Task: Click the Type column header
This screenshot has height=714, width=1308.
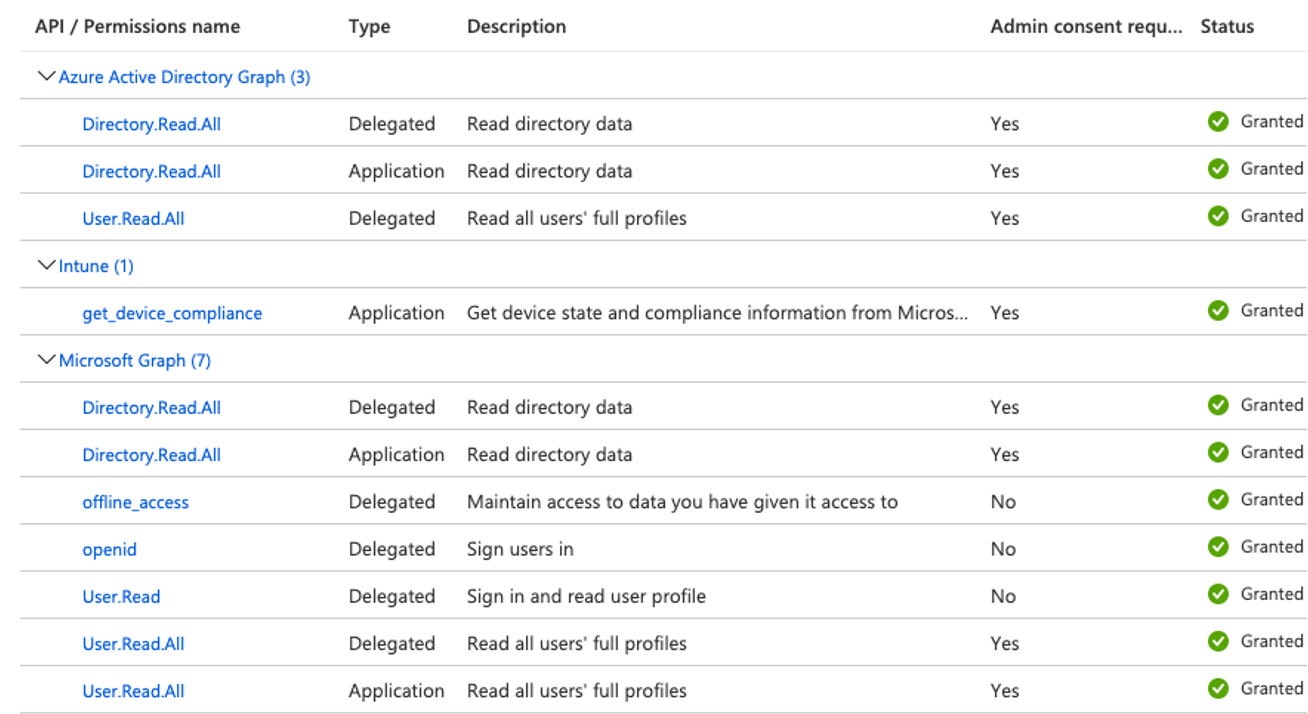Action: tap(369, 27)
